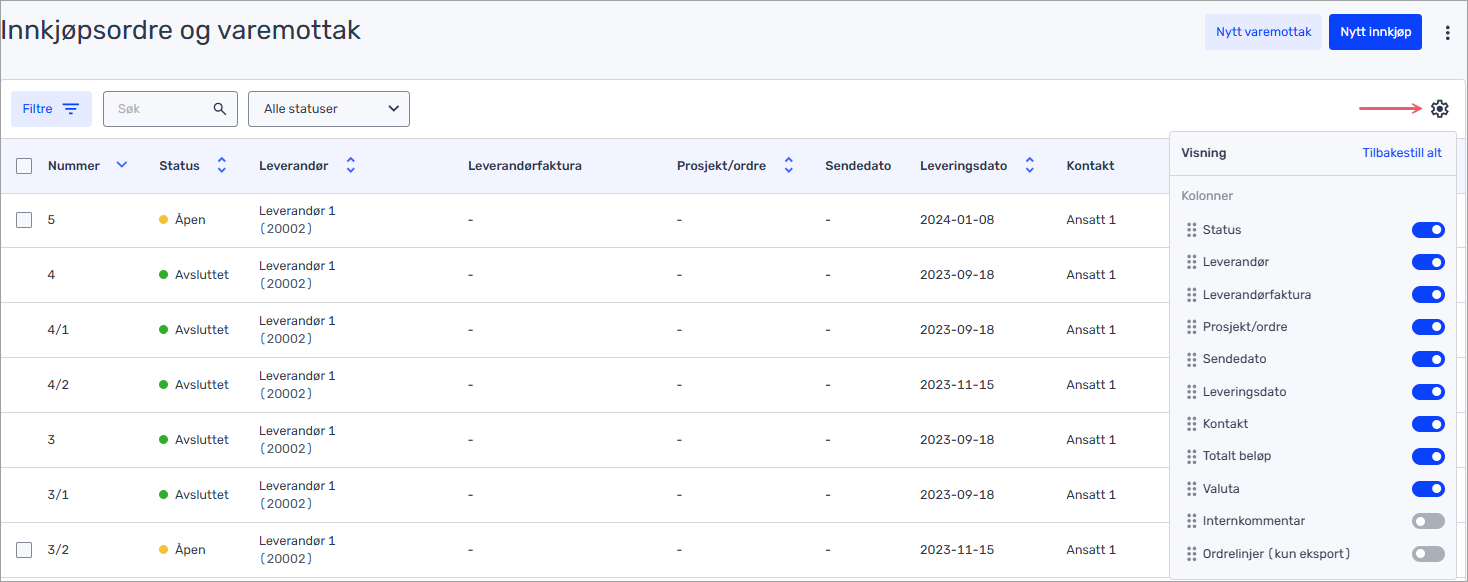The width and height of the screenshot is (1468, 582).
Task: Open the Filtre filter panel
Action: click(x=51, y=109)
